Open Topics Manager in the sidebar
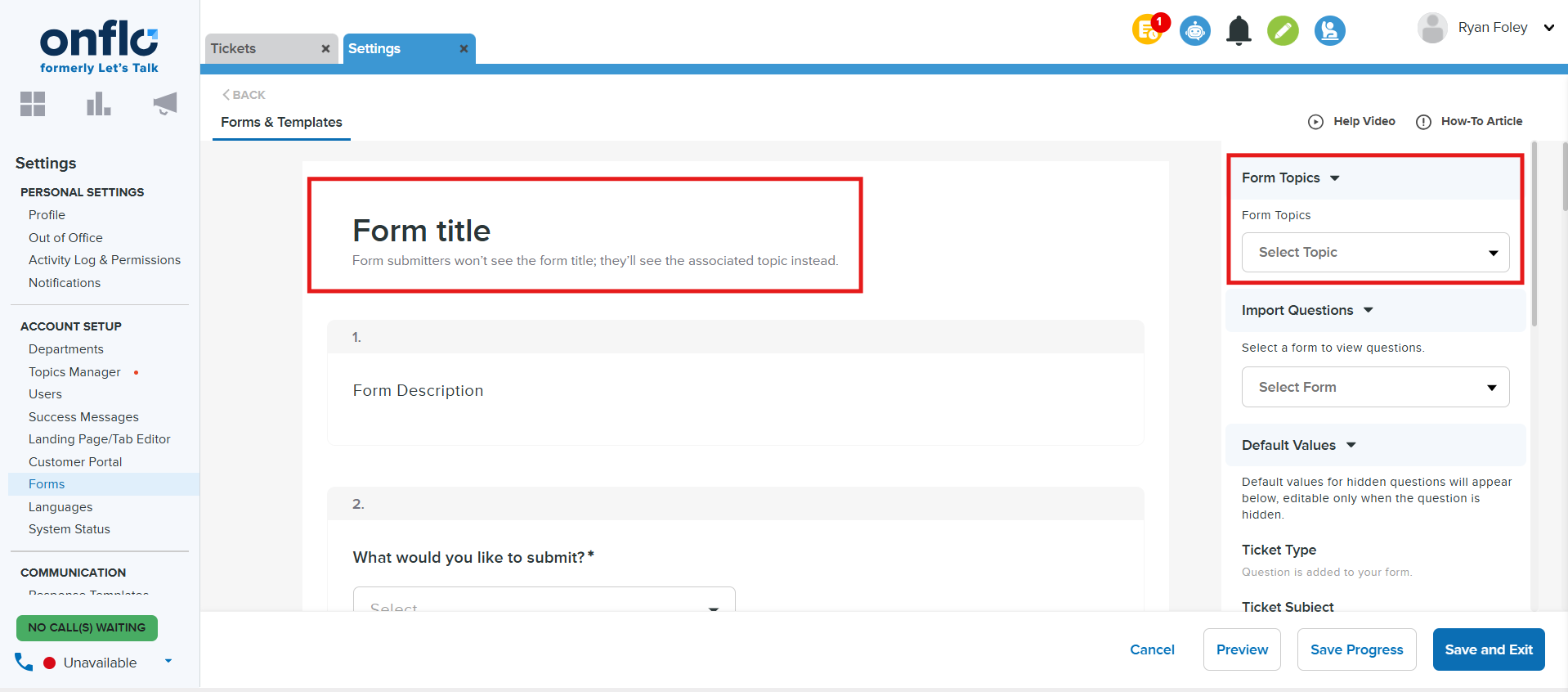The width and height of the screenshot is (1568, 692). (74, 372)
